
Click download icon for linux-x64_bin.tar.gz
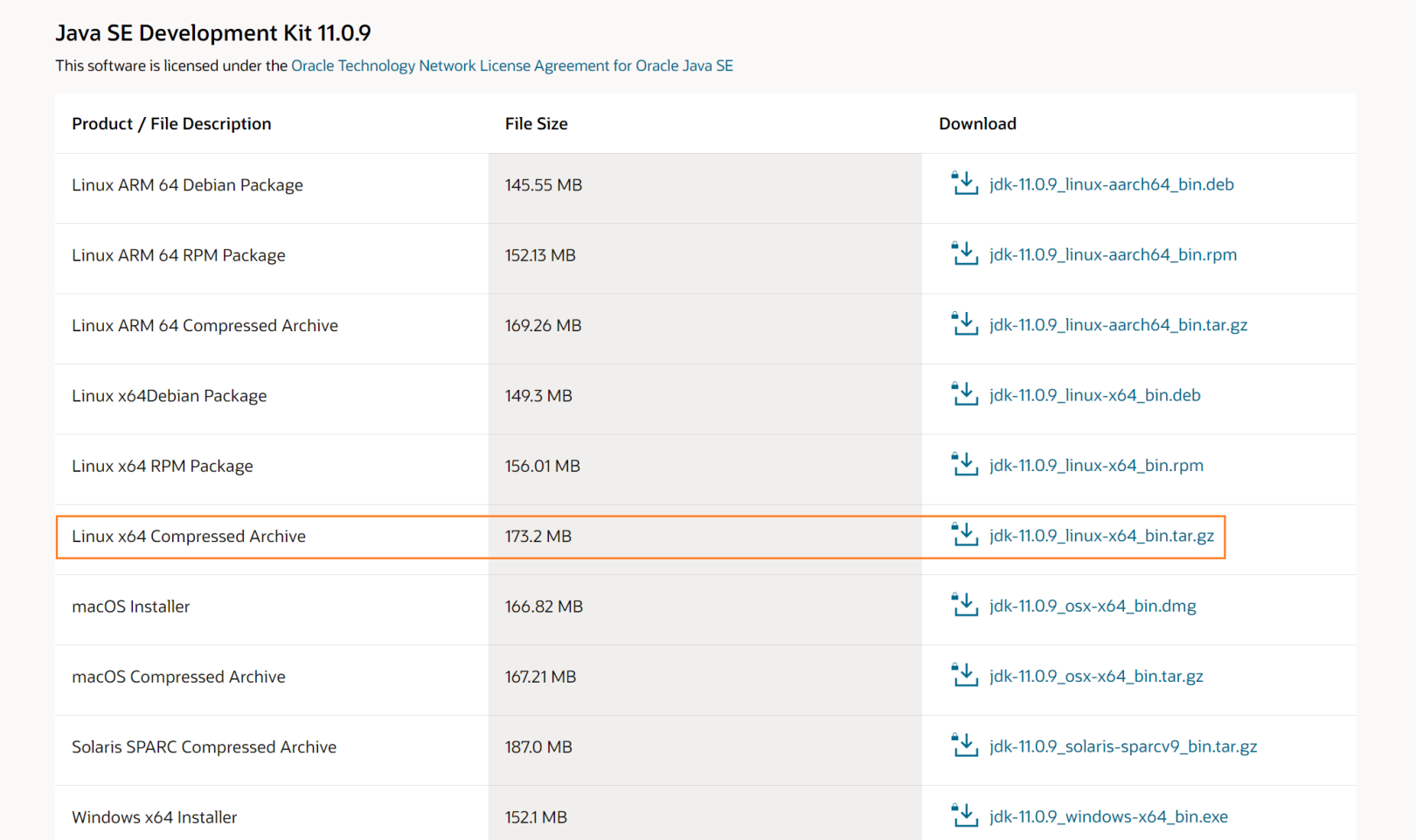click(x=964, y=535)
